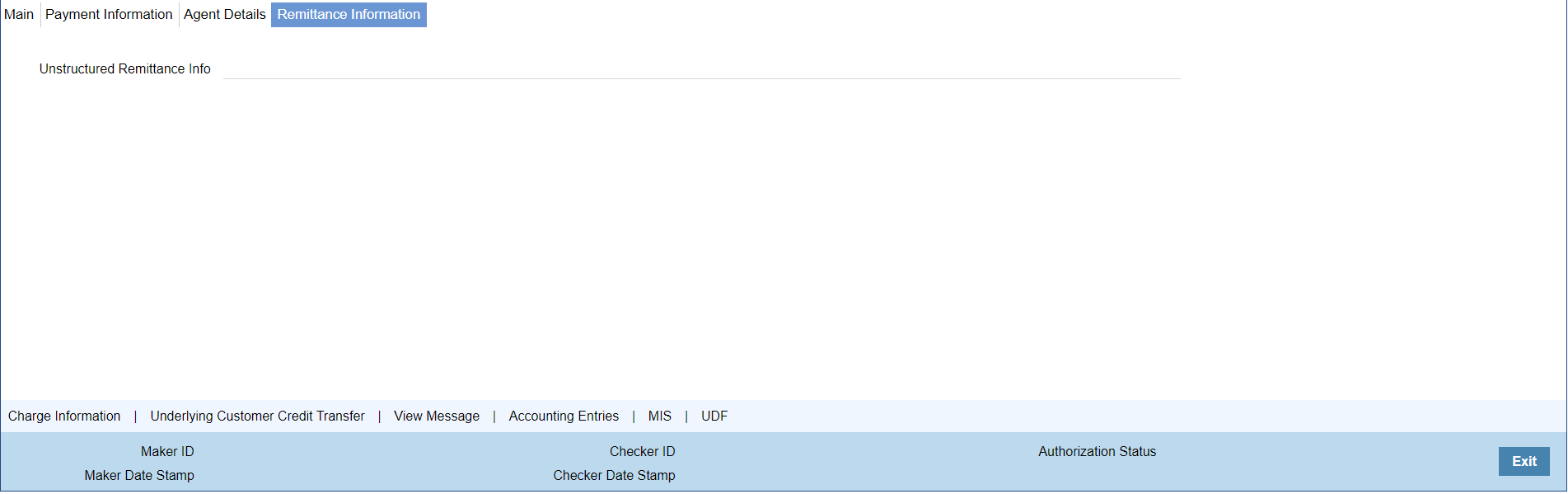This screenshot has height=494, width=1568.
Task: Click the Maker Date Stamp label
Action: [139, 476]
